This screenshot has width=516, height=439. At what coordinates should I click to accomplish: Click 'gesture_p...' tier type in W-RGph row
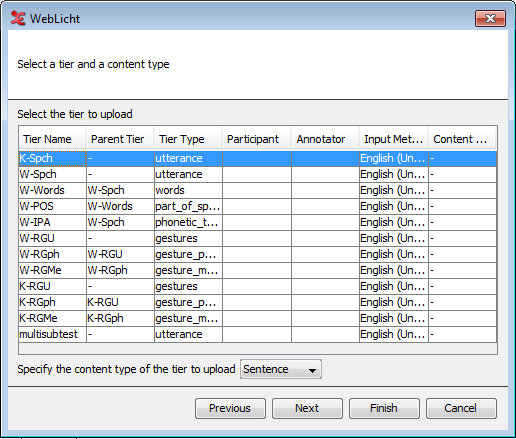(188, 254)
